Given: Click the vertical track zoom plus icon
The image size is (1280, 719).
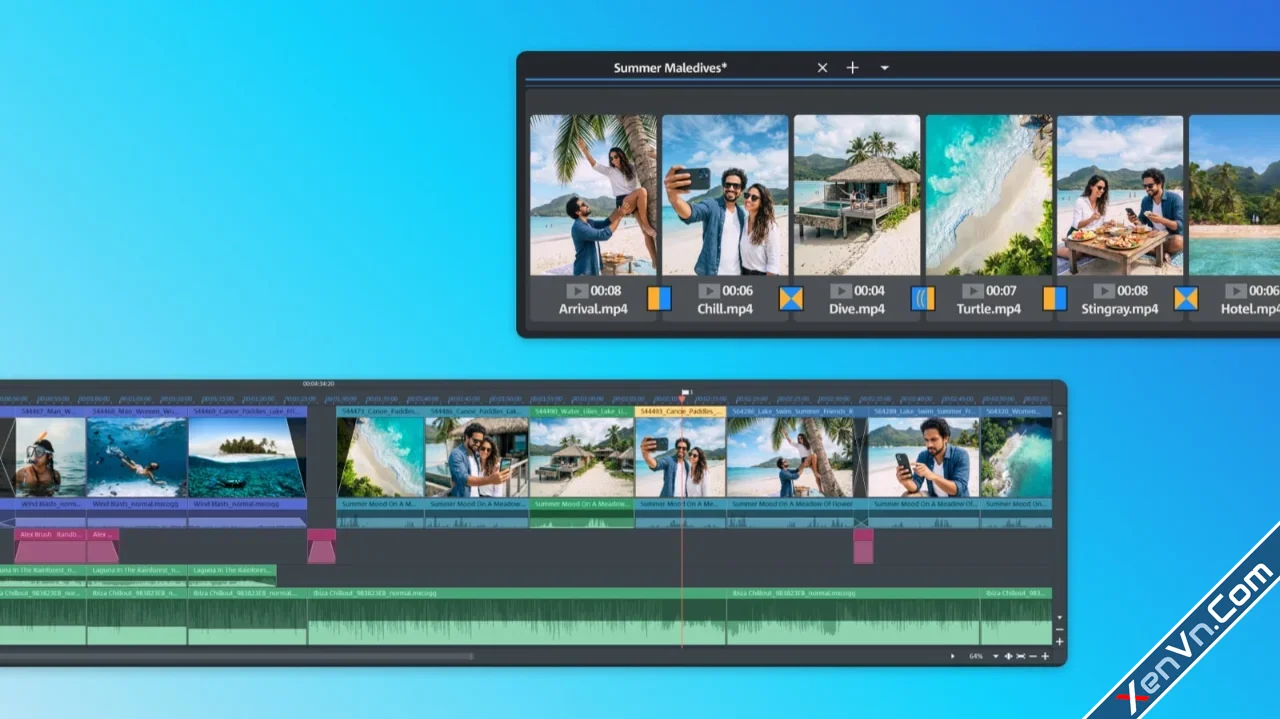Looking at the screenshot, I should (x=1059, y=641).
